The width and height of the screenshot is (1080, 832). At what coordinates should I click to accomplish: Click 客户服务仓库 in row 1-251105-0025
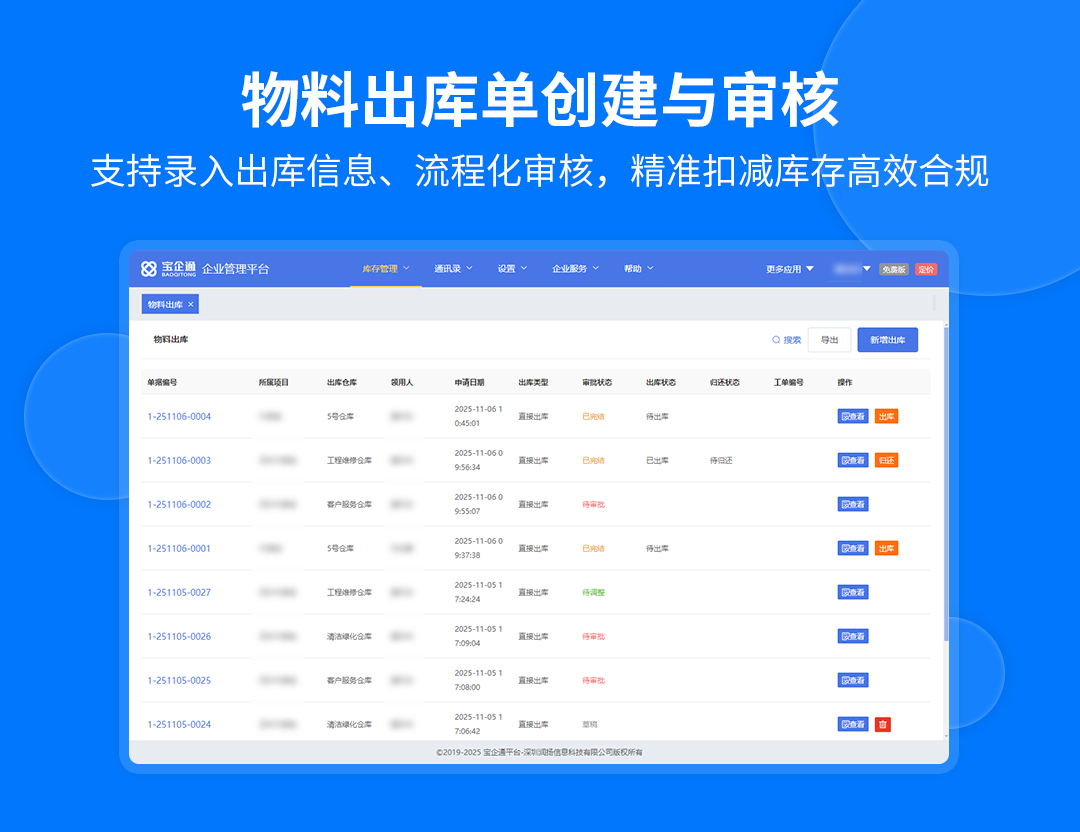349,681
